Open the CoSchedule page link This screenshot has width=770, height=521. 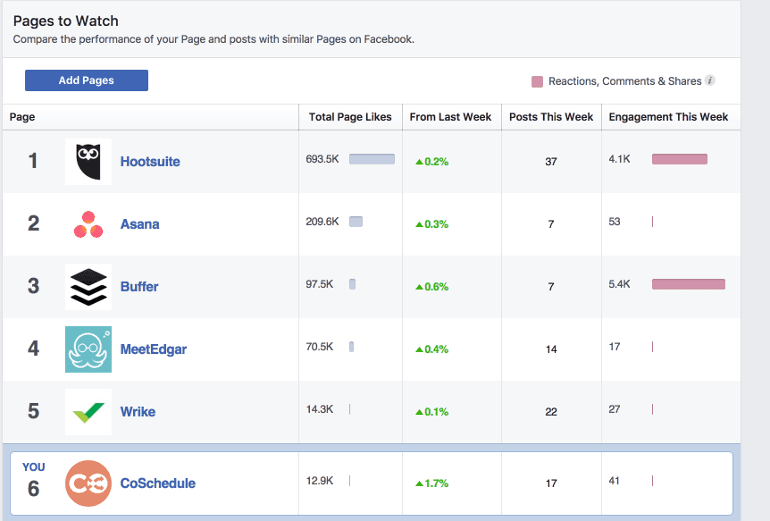[x=158, y=483]
